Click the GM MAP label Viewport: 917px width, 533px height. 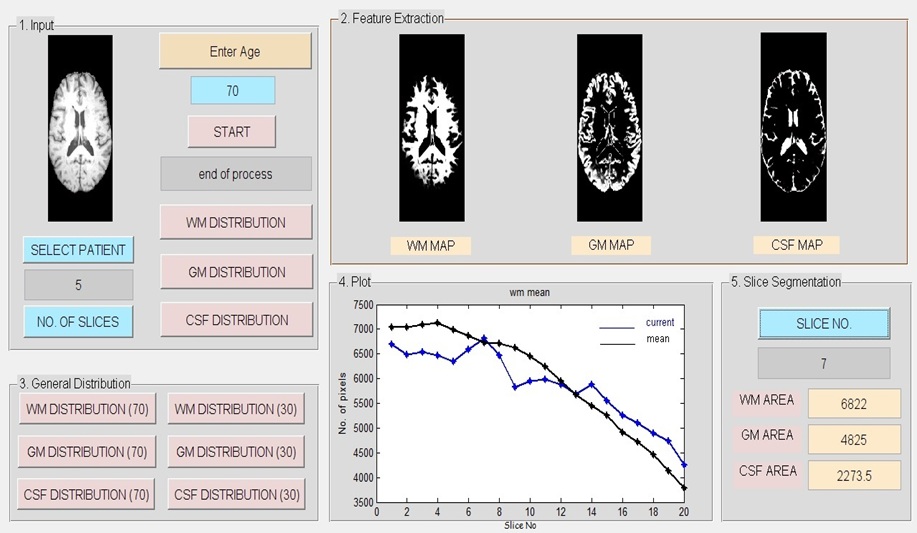(x=611, y=245)
